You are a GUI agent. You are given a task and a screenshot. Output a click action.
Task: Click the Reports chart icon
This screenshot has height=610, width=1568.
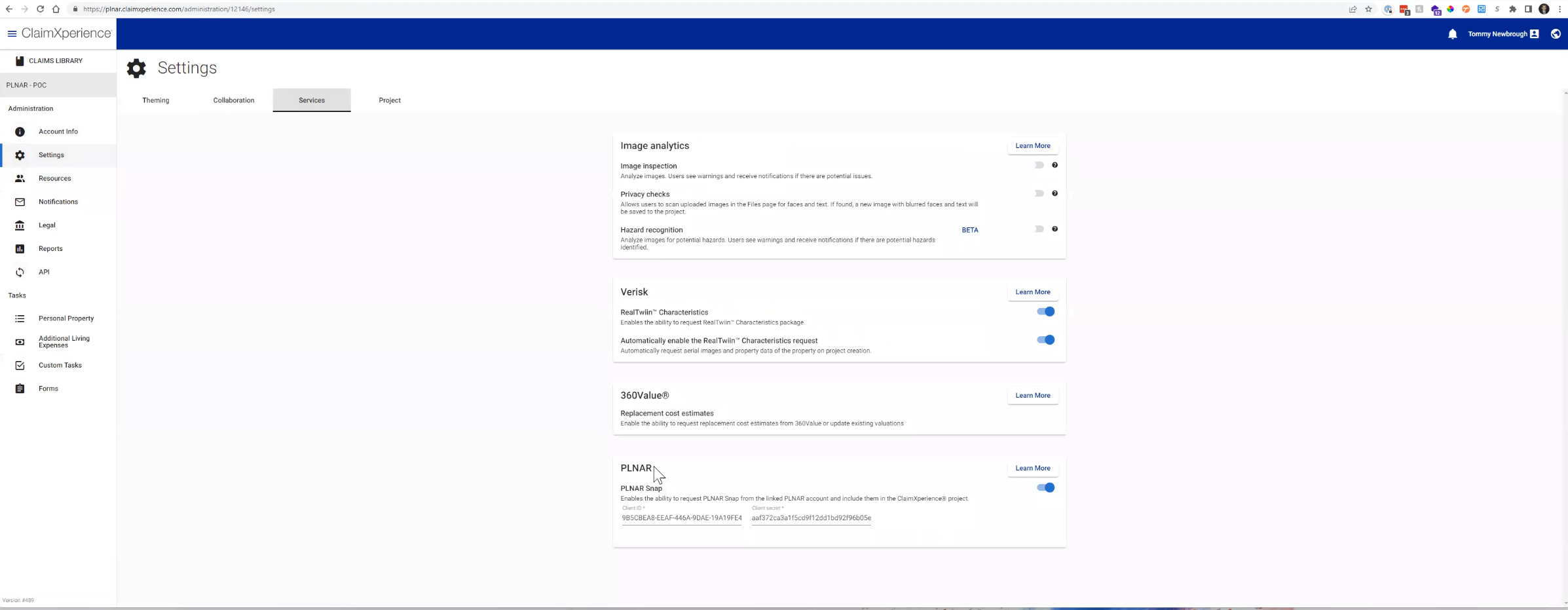[x=20, y=249]
